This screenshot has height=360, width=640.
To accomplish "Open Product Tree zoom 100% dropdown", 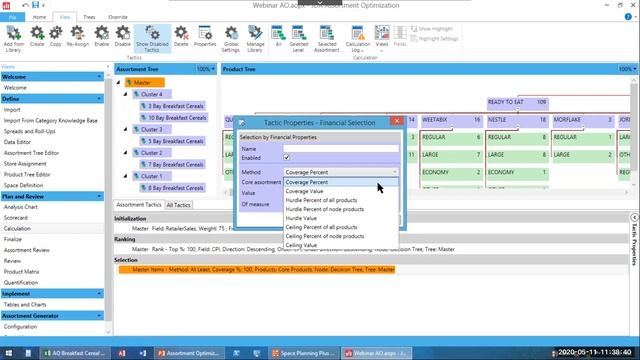I will tap(627, 69).
